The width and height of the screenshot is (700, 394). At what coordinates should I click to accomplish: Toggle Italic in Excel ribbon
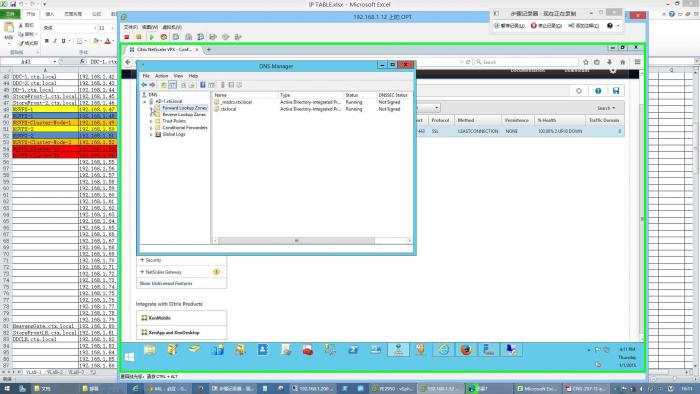pyautogui.click(x=55, y=41)
